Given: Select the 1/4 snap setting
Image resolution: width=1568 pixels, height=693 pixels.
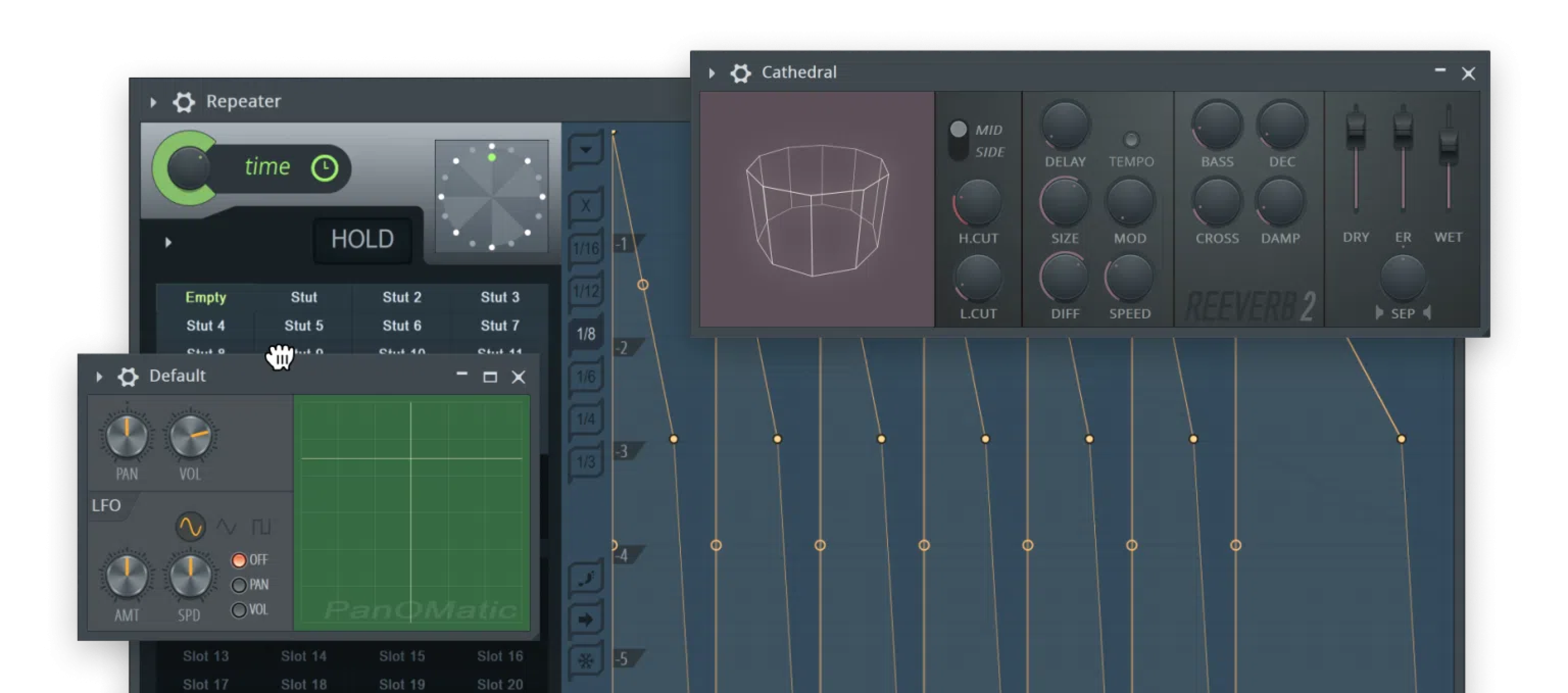Looking at the screenshot, I should tap(585, 419).
